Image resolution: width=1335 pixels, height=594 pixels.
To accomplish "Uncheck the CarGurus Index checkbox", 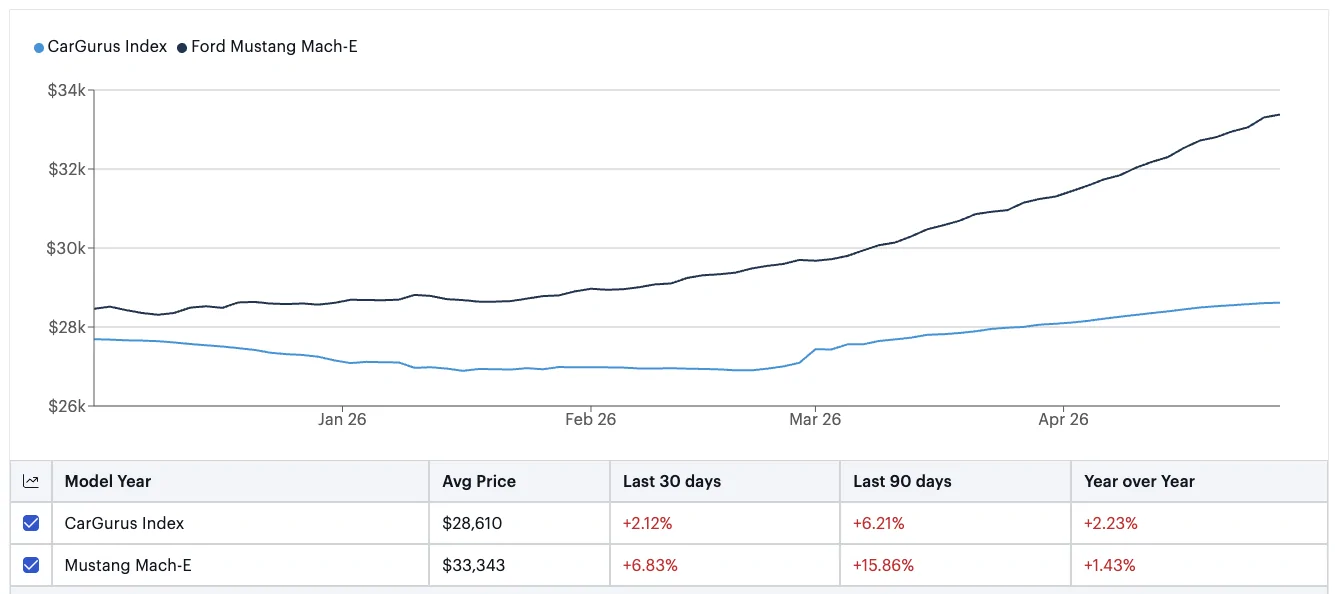I will [x=31, y=523].
